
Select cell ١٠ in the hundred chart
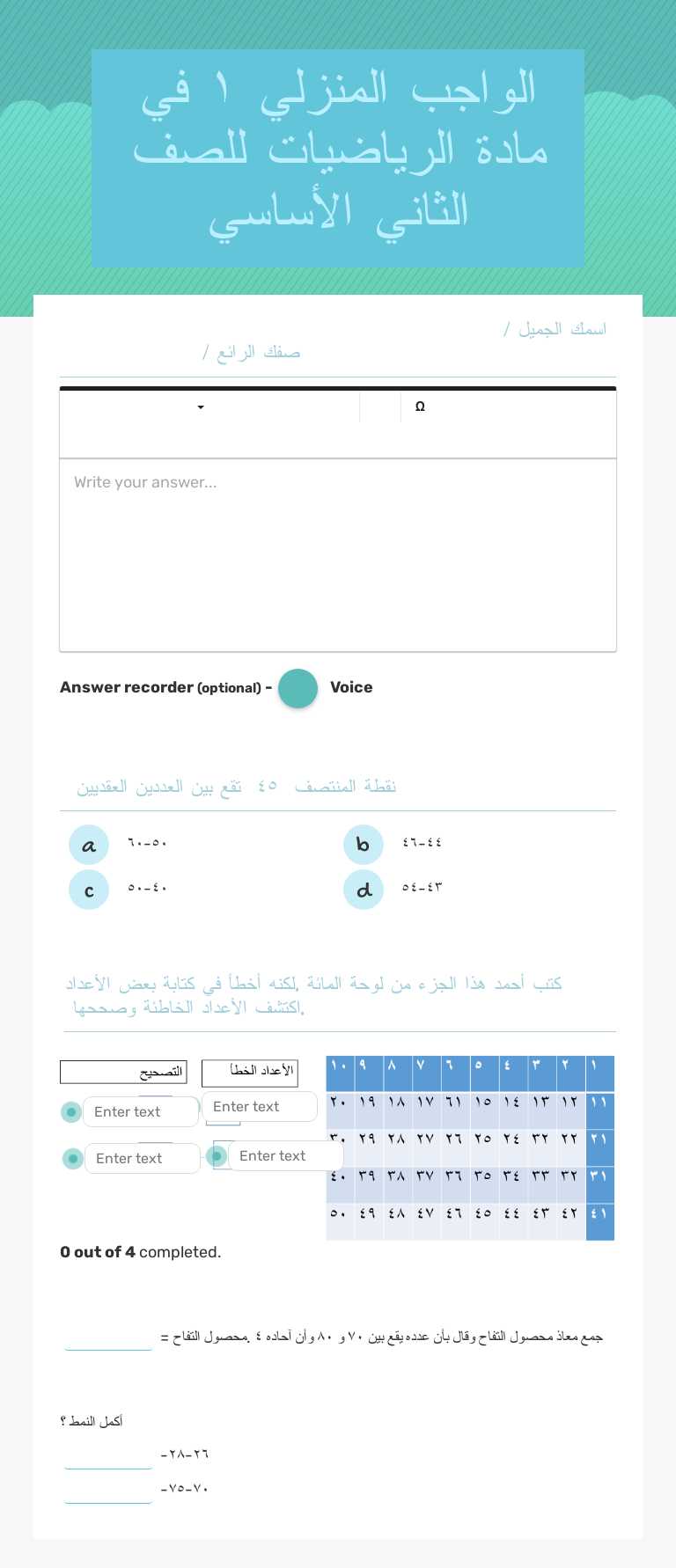(340, 1073)
